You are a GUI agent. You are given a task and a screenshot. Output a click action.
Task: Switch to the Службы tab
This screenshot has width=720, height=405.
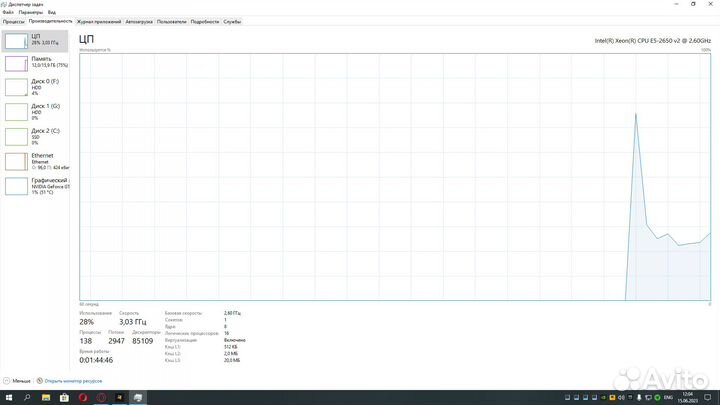click(x=232, y=22)
